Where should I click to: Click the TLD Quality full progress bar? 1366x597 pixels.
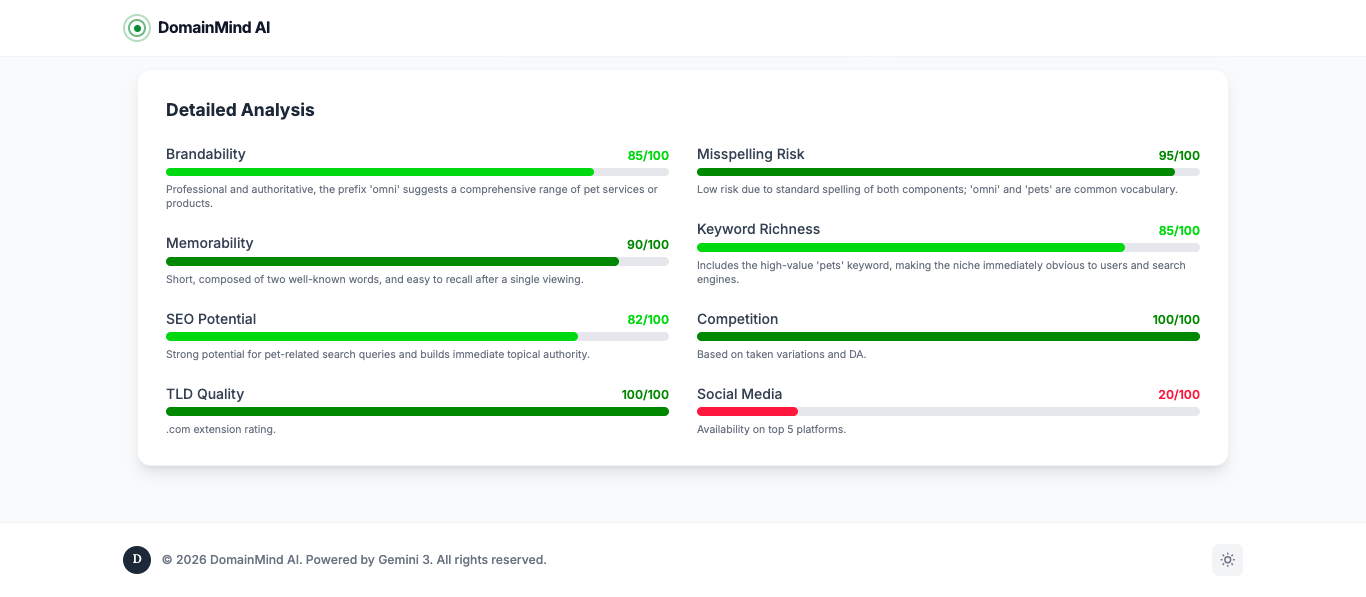tap(417, 412)
